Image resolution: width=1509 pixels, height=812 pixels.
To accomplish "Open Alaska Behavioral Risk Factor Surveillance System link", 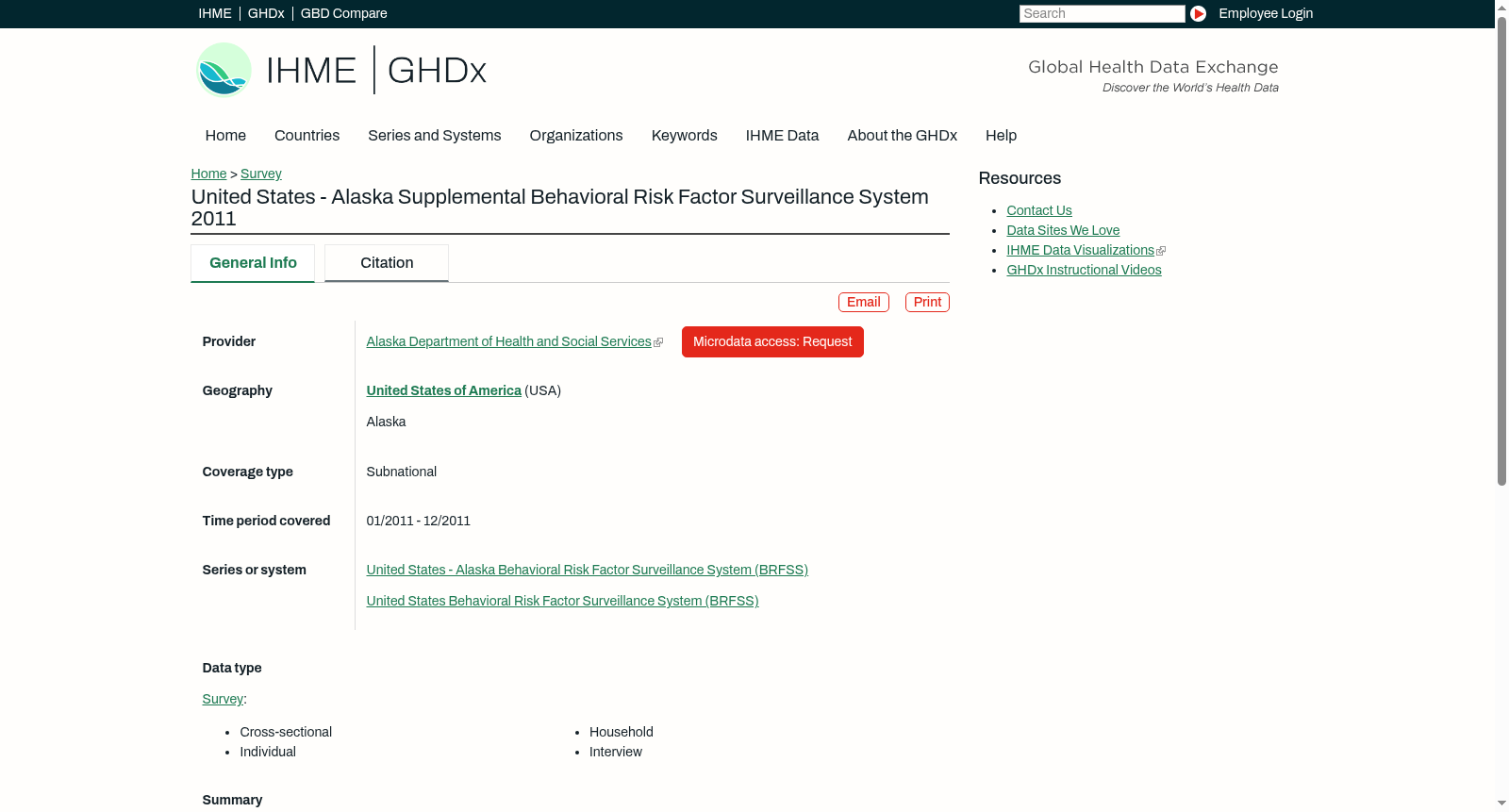I will pos(588,570).
